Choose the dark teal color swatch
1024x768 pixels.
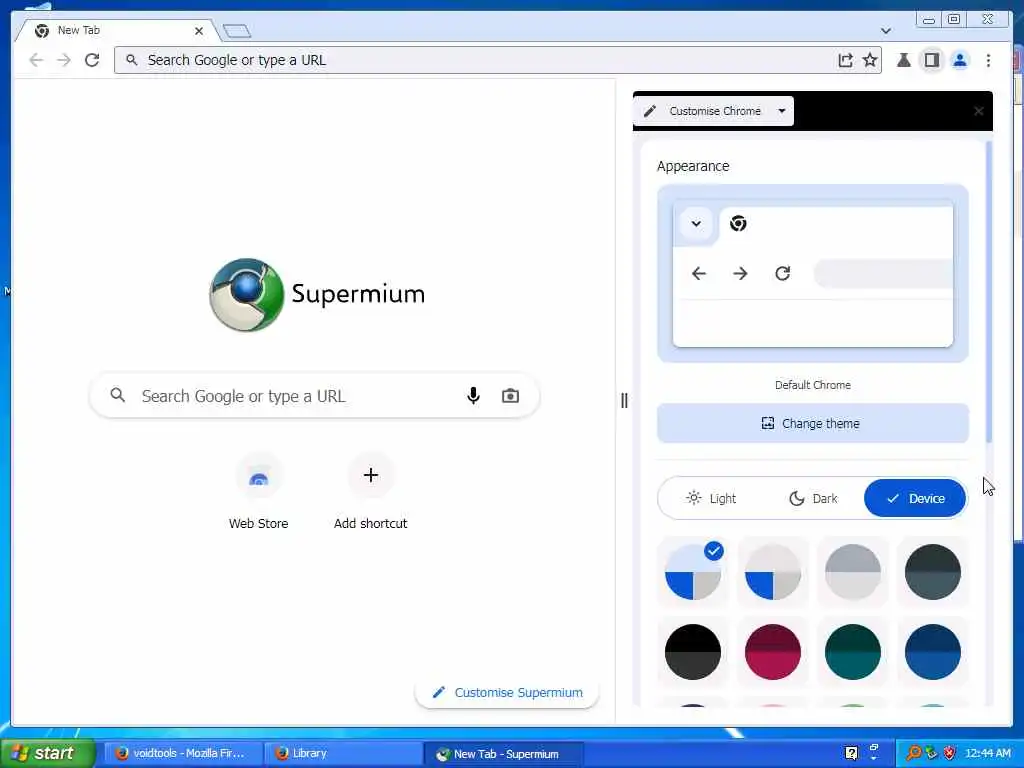pos(853,652)
